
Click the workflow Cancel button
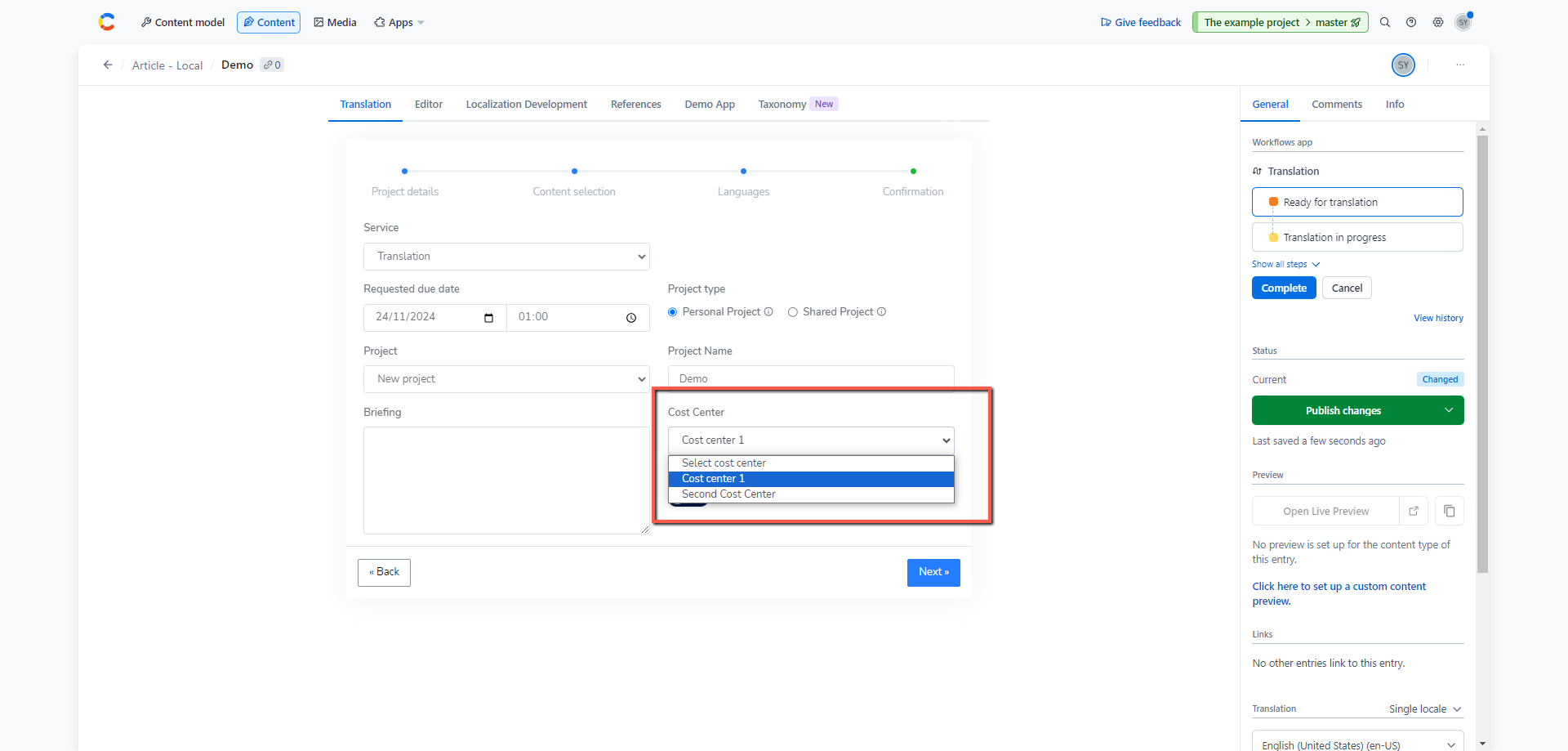(x=1347, y=288)
